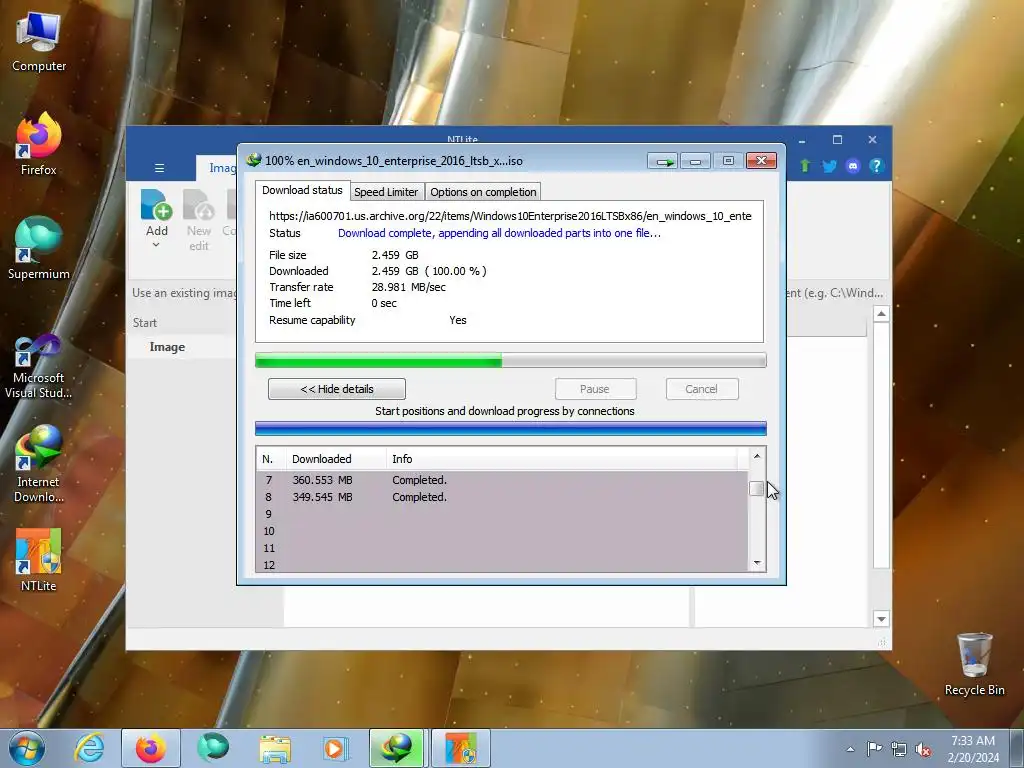This screenshot has height=768, width=1024.
Task: Click the green update arrow in NTLite
Action: coord(805,166)
